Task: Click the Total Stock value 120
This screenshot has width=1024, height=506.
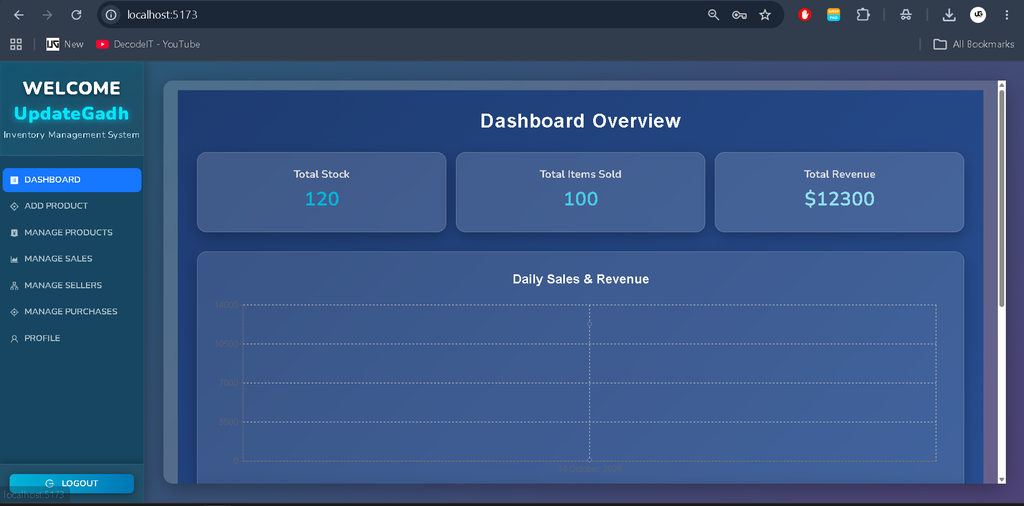Action: (322, 199)
